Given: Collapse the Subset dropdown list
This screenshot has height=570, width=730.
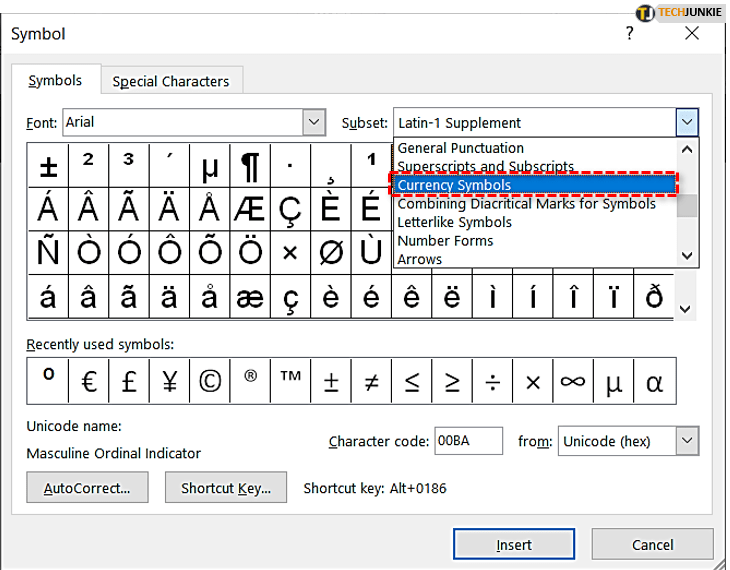Looking at the screenshot, I should (x=686, y=123).
